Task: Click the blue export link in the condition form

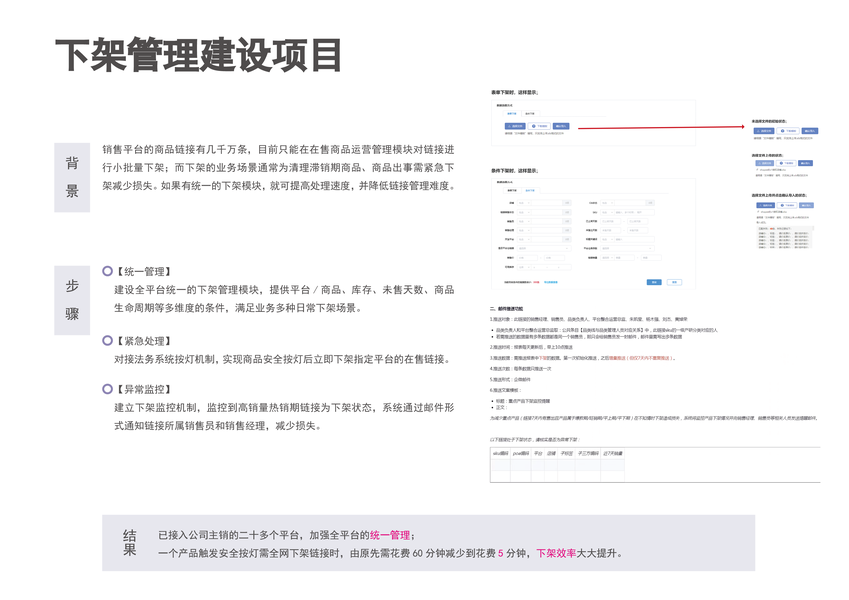Action: 551,282
